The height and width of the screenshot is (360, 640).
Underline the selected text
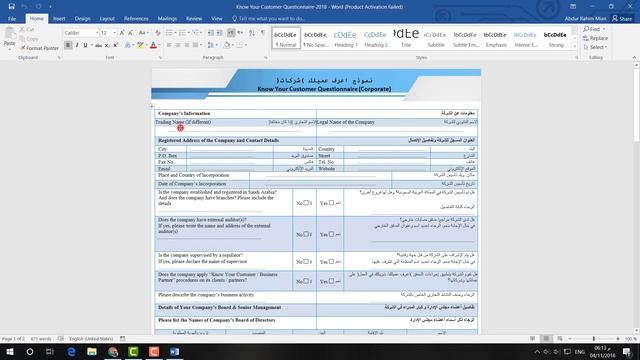tap(85, 45)
